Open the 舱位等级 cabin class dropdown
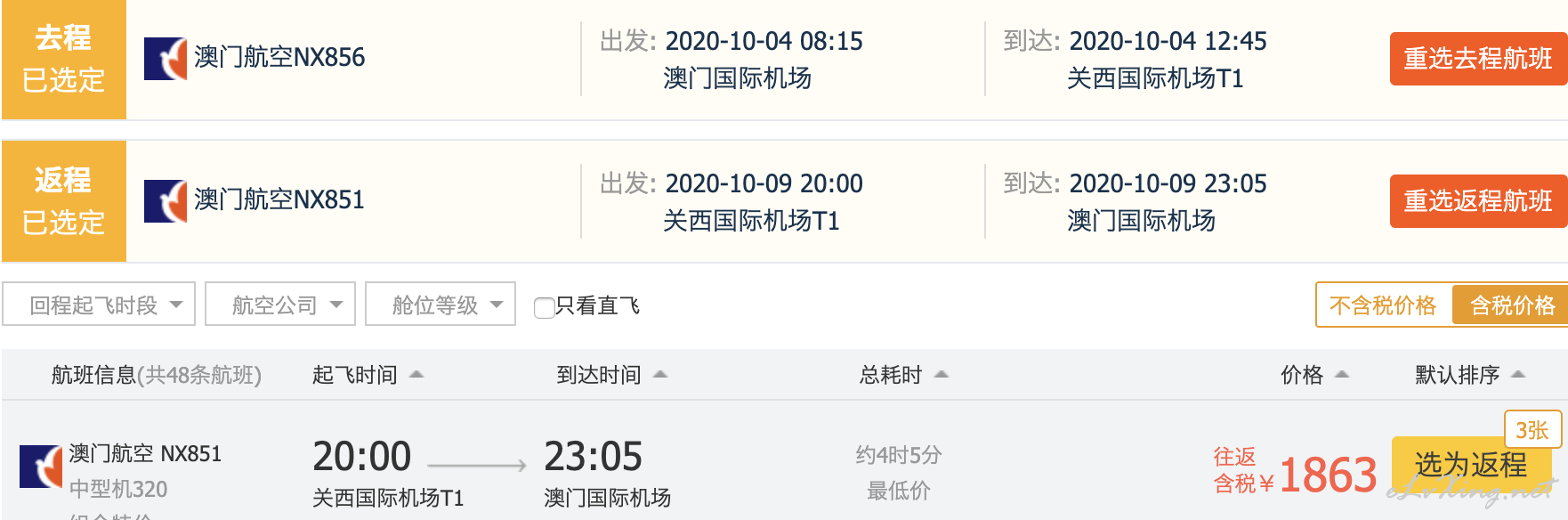The image size is (1568, 520). point(440,305)
